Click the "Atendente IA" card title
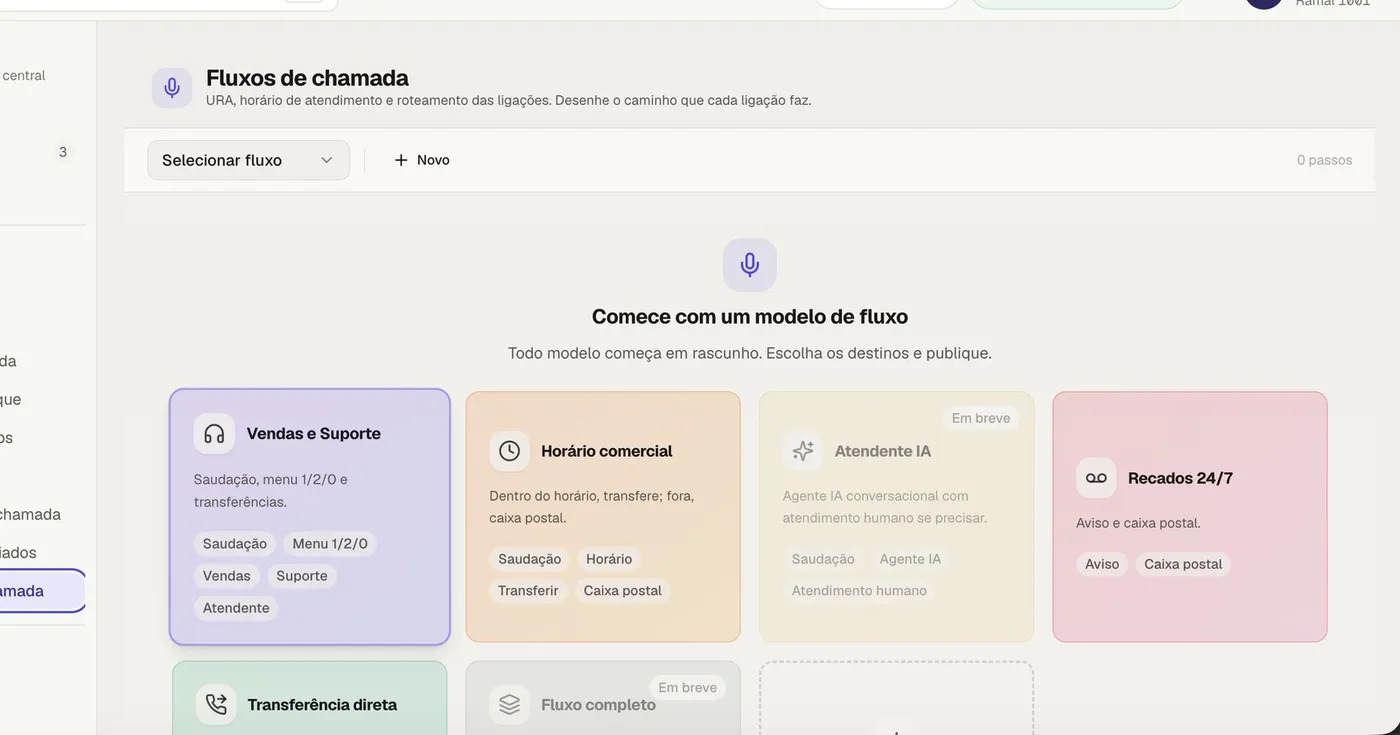The image size is (1400, 735). point(883,451)
